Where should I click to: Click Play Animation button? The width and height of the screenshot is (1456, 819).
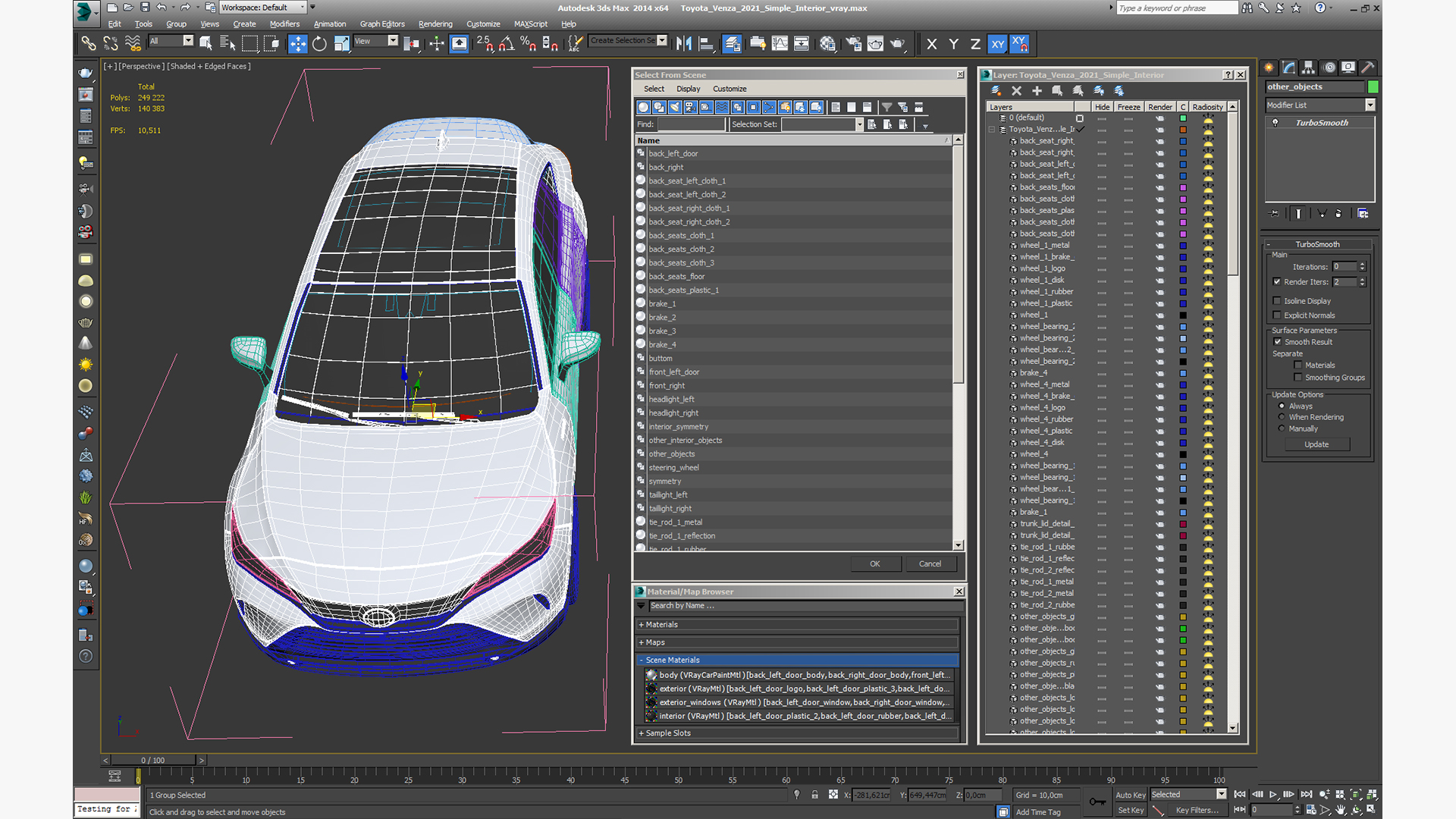click(x=1273, y=795)
